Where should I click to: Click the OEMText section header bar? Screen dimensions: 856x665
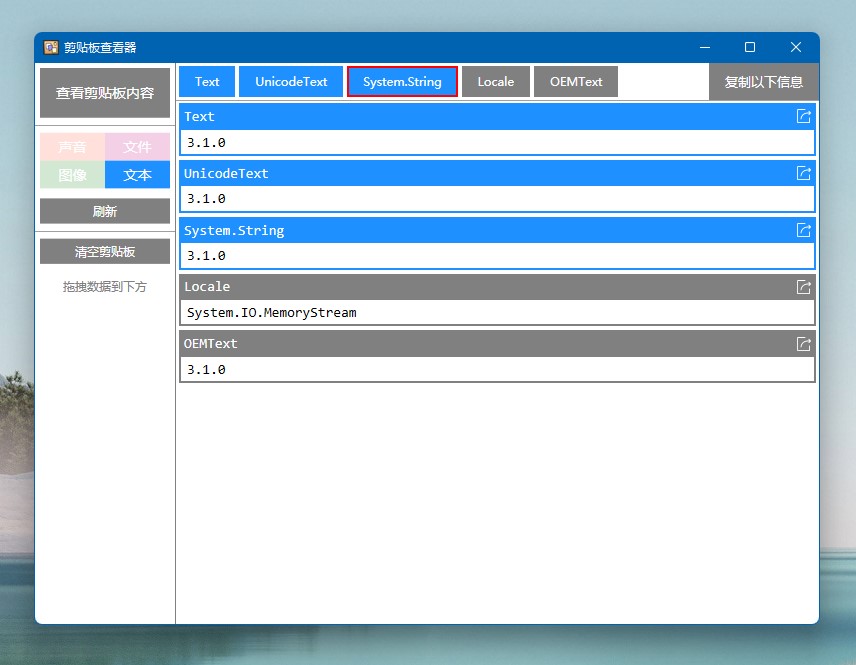pyautogui.click(x=497, y=343)
